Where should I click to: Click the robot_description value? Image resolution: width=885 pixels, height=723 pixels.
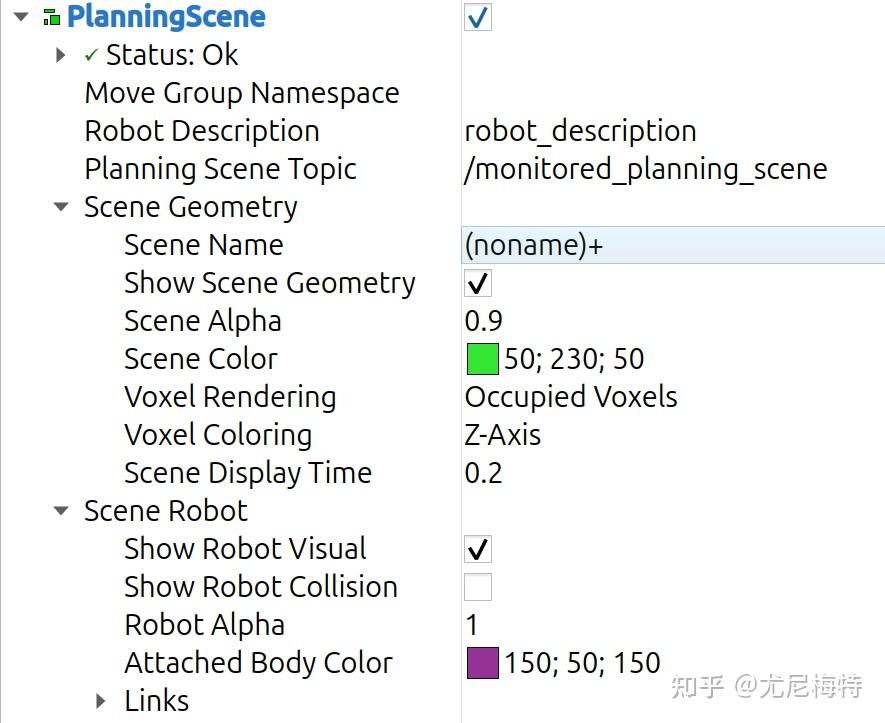(x=580, y=132)
